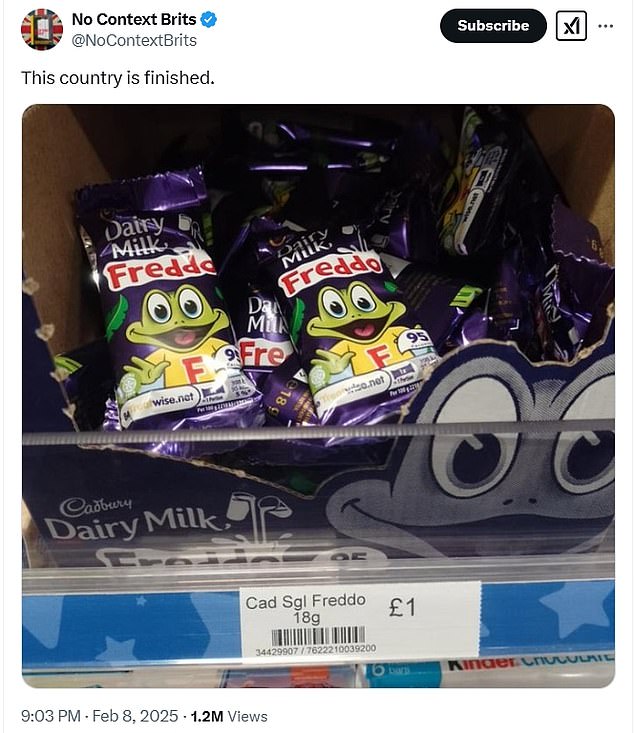The image size is (634, 733).
Task: Click the Subscribe button
Action: (x=493, y=26)
